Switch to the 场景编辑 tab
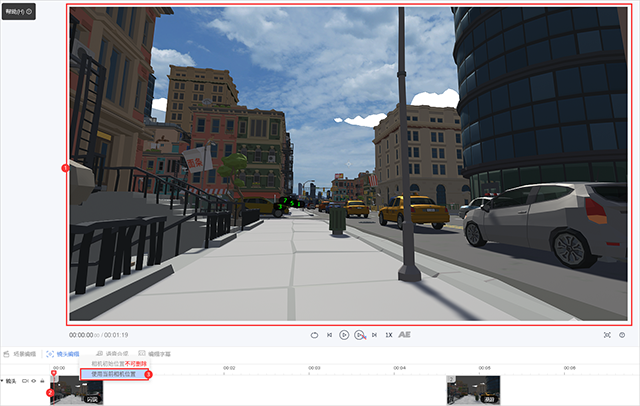The width and height of the screenshot is (640, 406). pos(20,354)
